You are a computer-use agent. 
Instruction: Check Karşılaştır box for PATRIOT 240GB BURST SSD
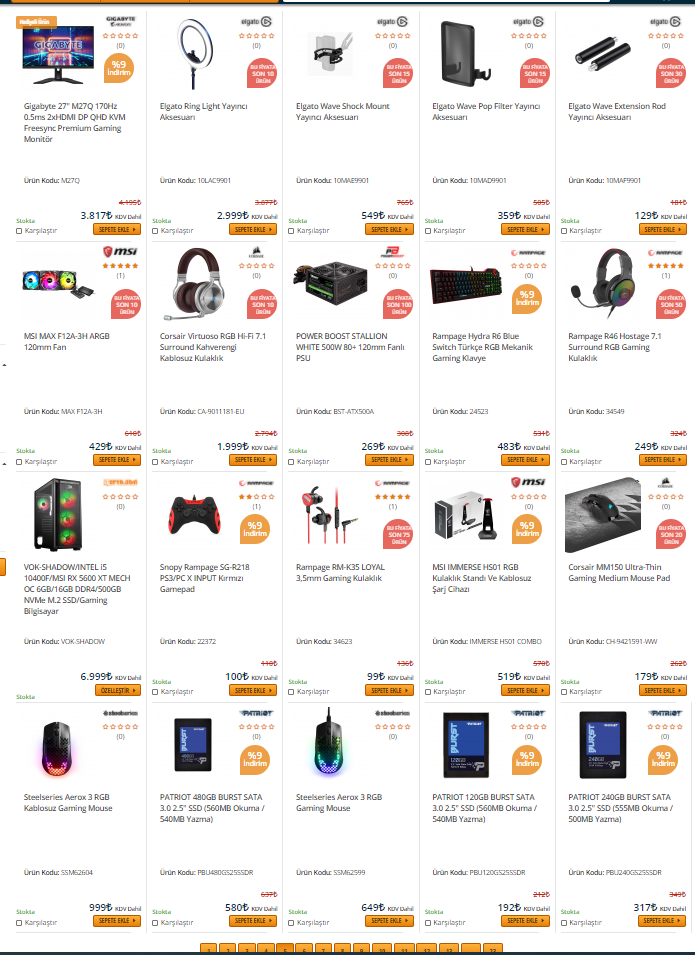tap(563, 923)
